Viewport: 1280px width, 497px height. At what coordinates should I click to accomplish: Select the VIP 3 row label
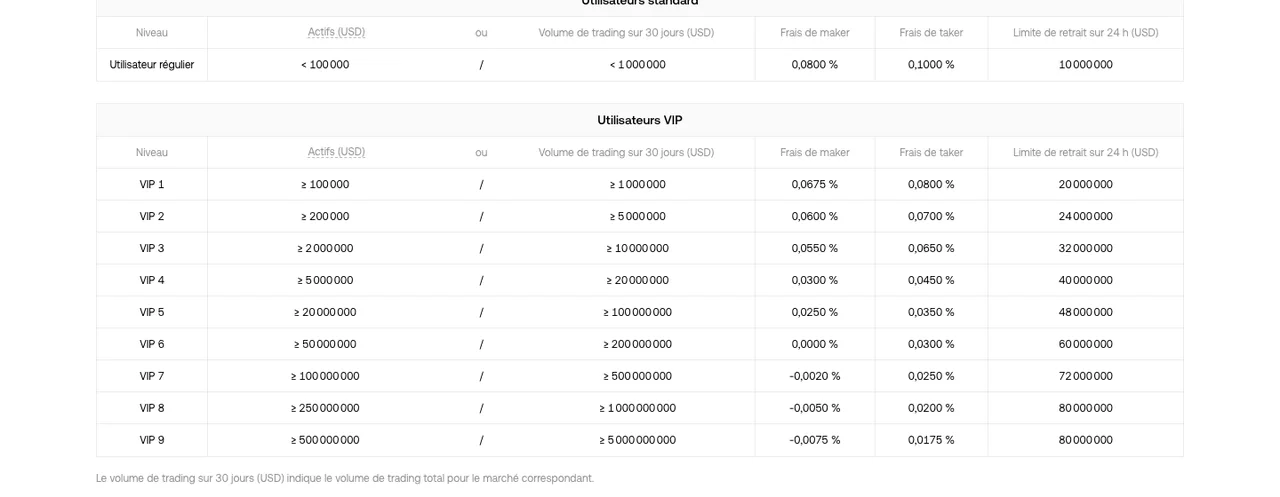point(152,248)
